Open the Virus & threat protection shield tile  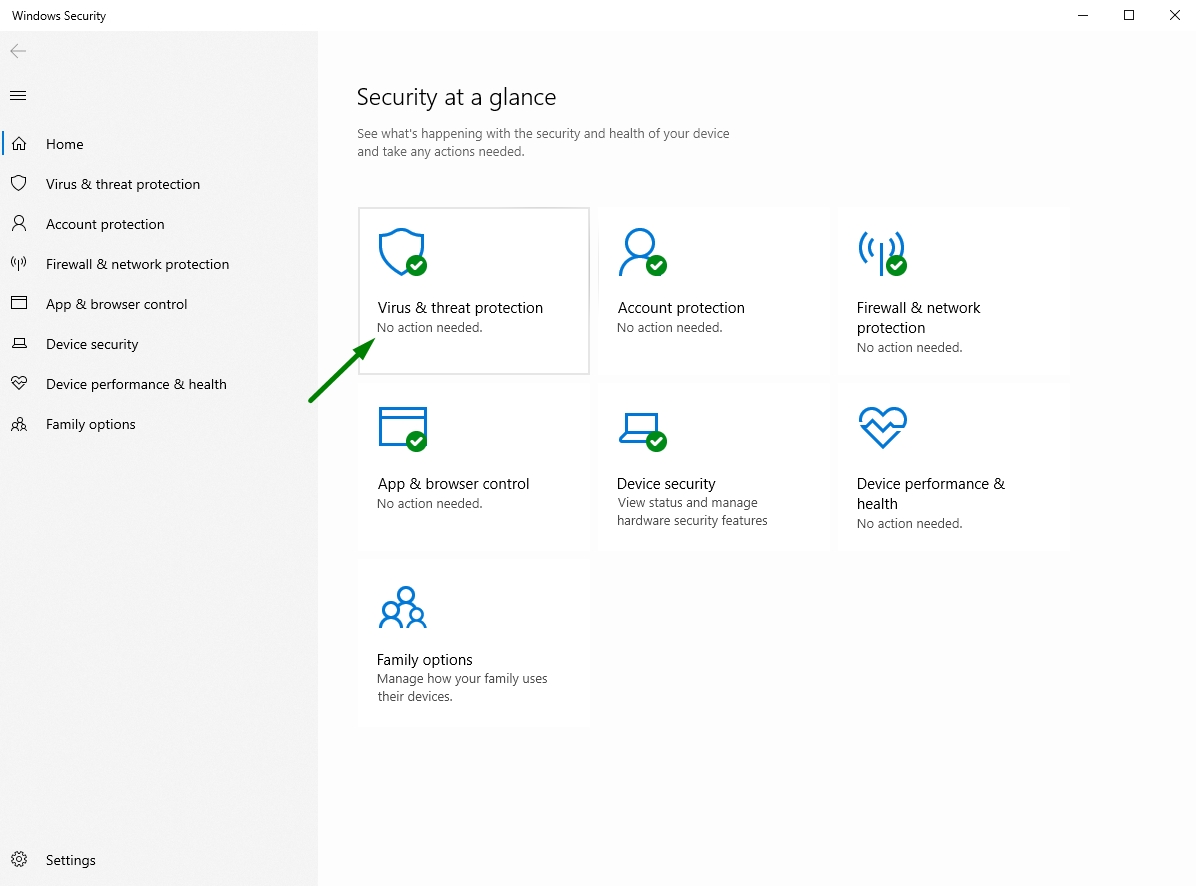[474, 291]
